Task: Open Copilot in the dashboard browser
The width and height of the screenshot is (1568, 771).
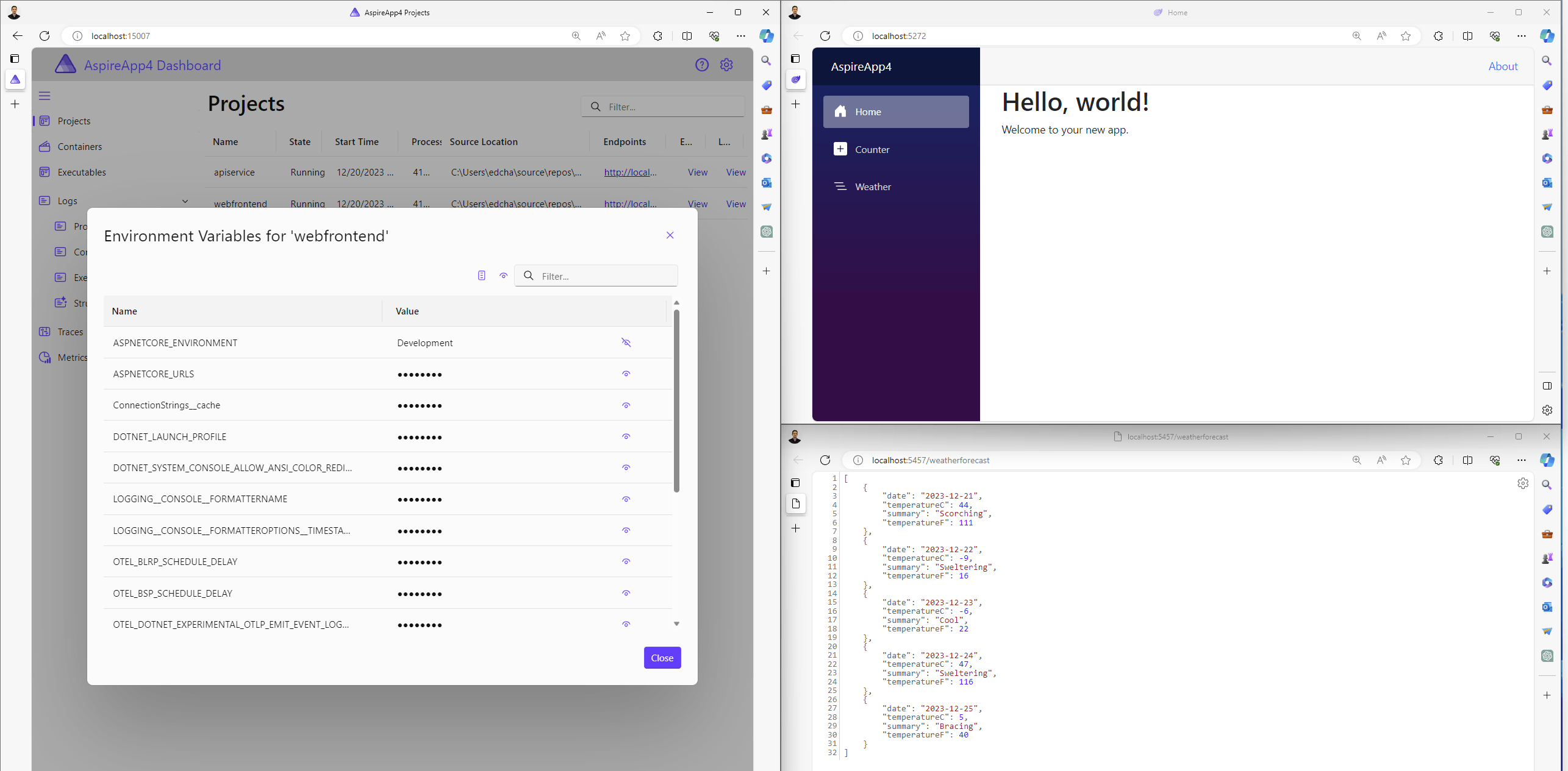Action: pos(767,36)
